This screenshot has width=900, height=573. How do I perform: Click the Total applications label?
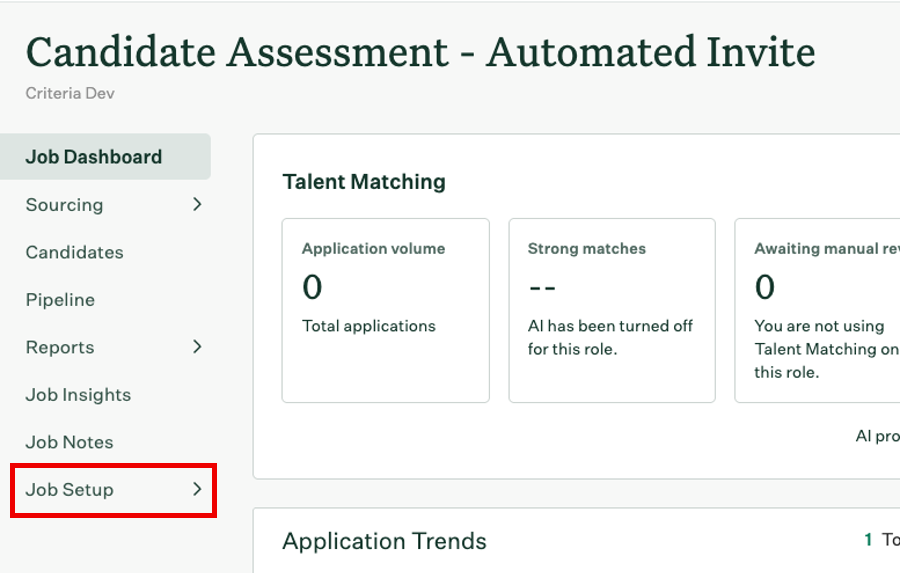click(369, 326)
